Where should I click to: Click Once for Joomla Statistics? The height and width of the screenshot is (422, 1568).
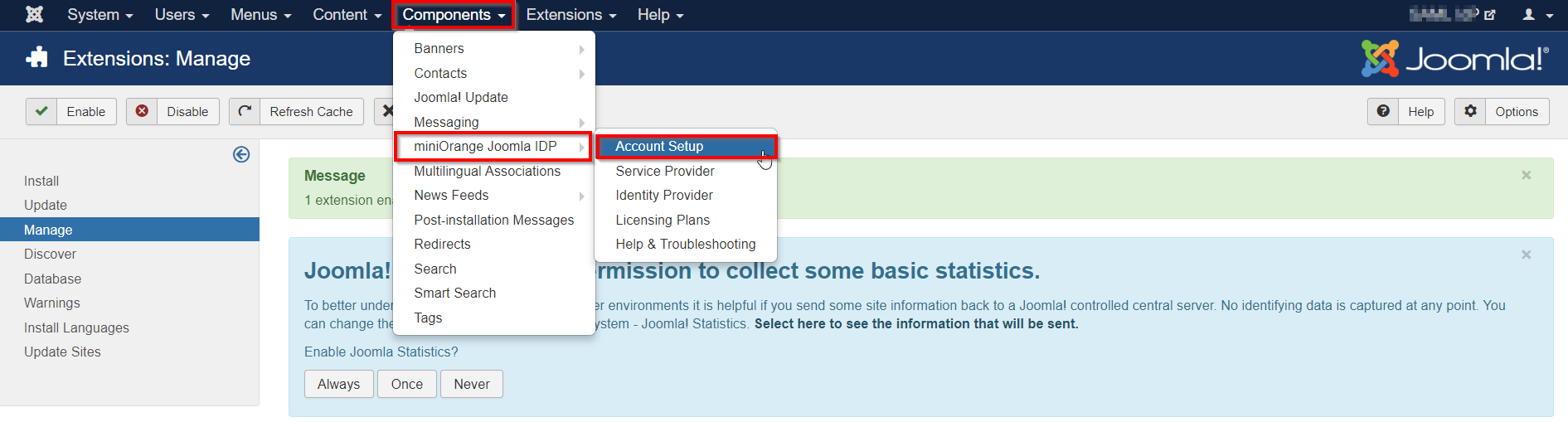(x=407, y=384)
